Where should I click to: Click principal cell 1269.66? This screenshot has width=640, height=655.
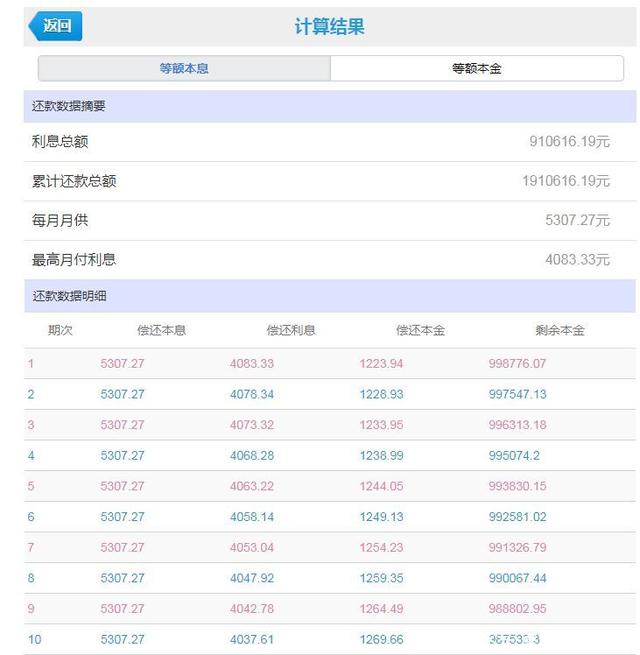tap(381, 640)
